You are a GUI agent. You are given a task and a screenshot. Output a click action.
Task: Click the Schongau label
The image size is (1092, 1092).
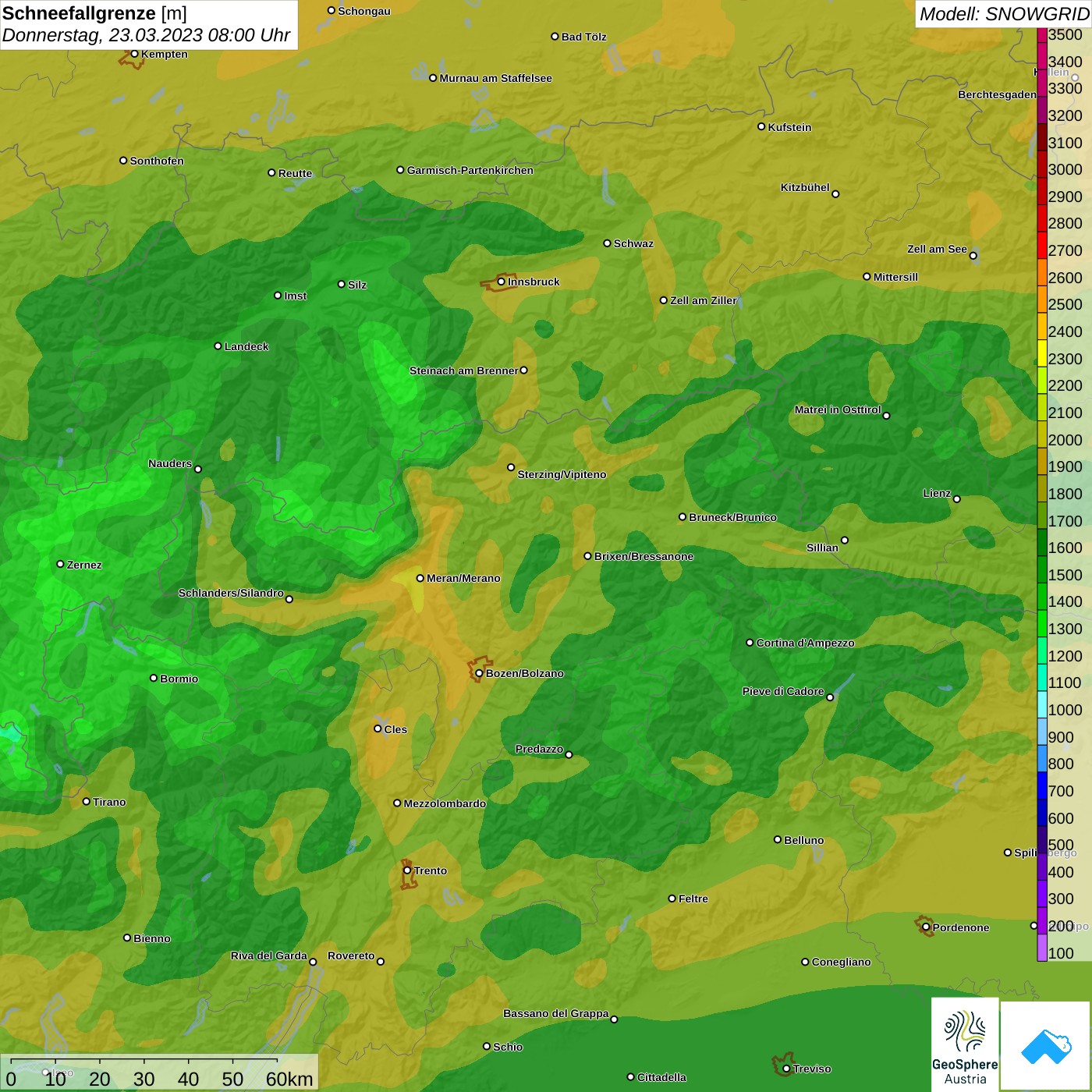coord(364,11)
